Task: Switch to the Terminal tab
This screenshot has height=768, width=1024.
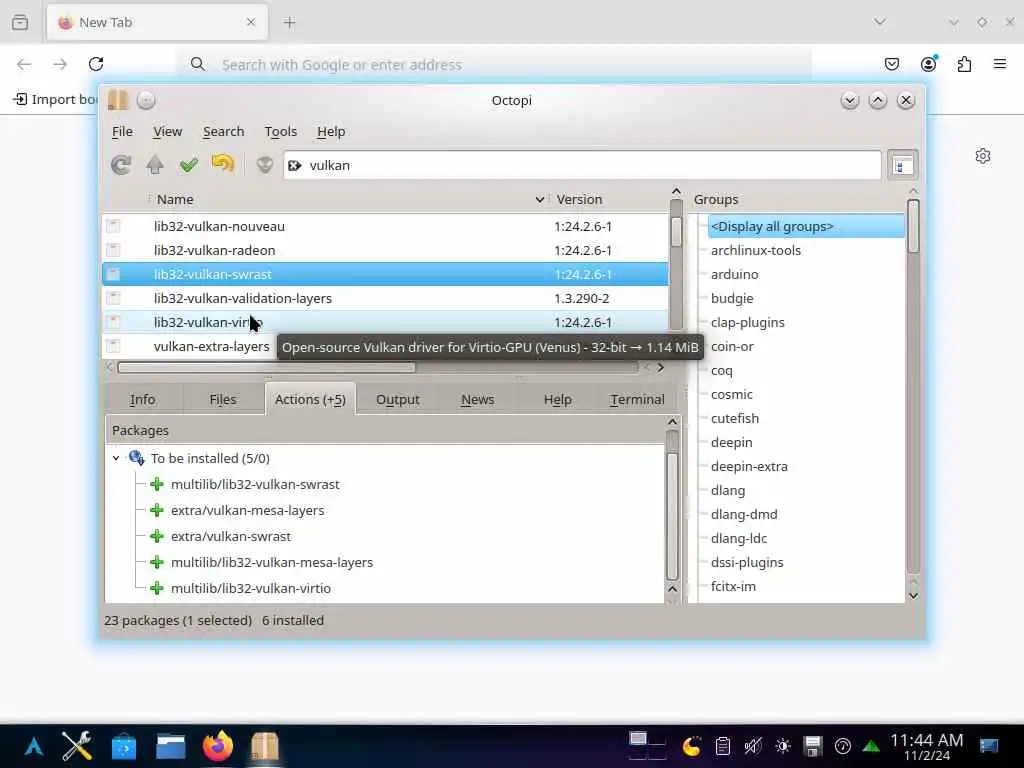Action: coord(637,399)
